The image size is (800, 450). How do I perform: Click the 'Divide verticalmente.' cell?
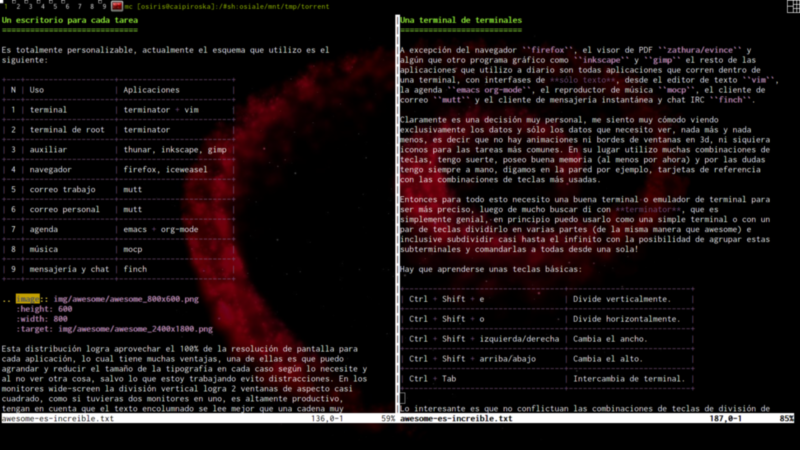pos(622,299)
